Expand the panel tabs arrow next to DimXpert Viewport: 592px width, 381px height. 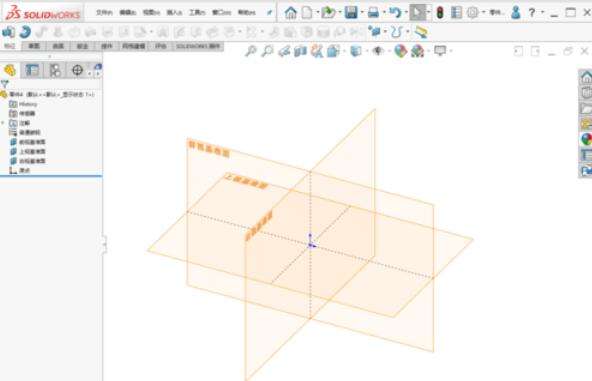pyautogui.click(x=97, y=74)
